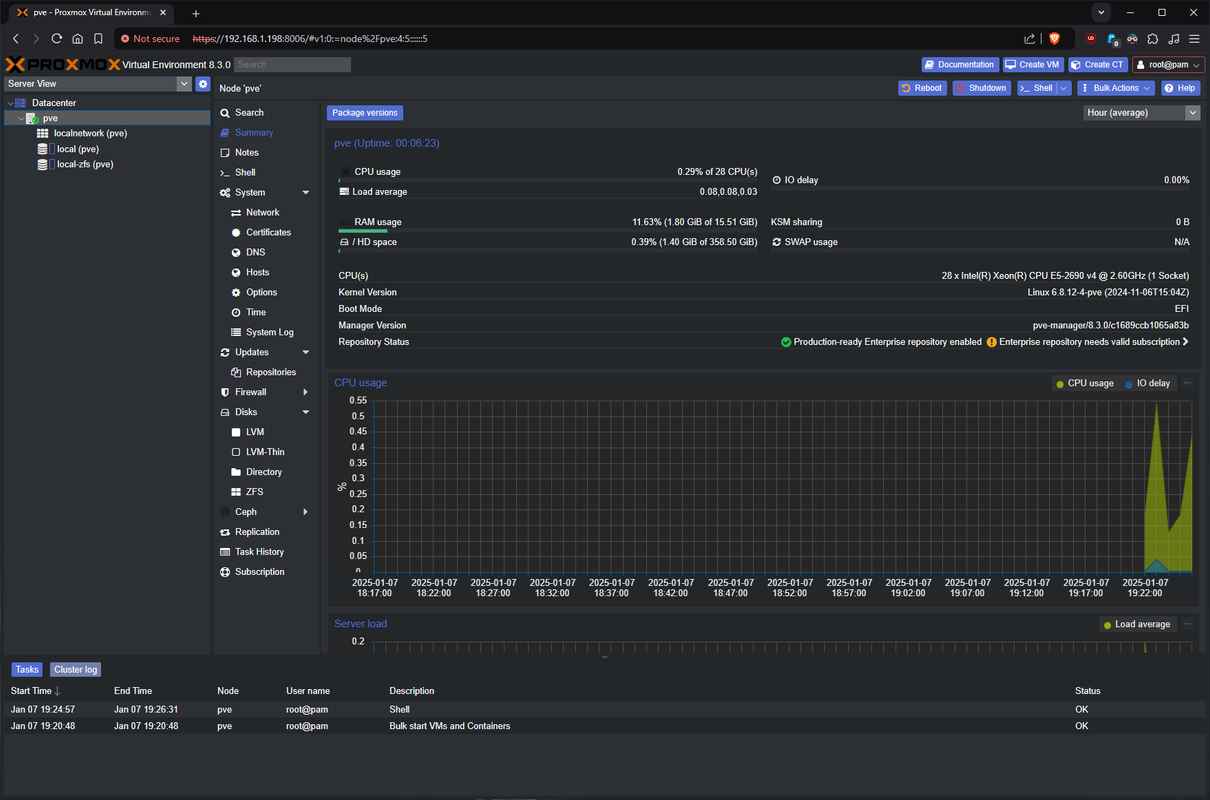Image resolution: width=1210 pixels, height=800 pixels.
Task: Click the Shutdown button
Action: tap(980, 88)
